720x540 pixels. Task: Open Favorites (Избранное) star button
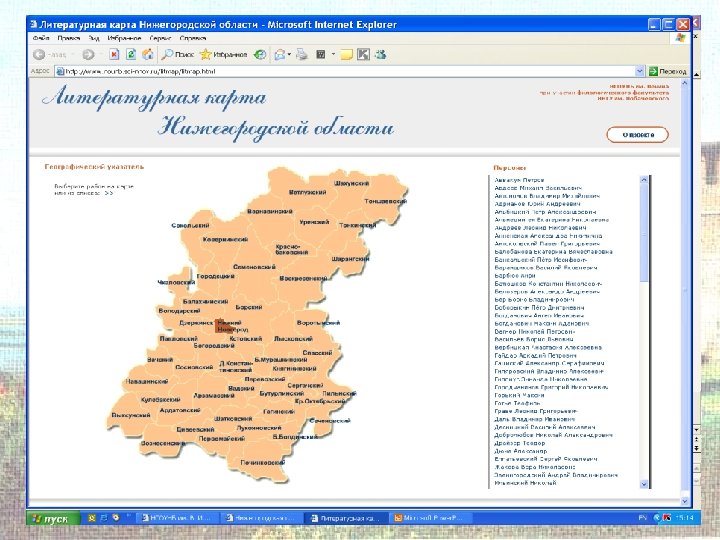point(217,55)
